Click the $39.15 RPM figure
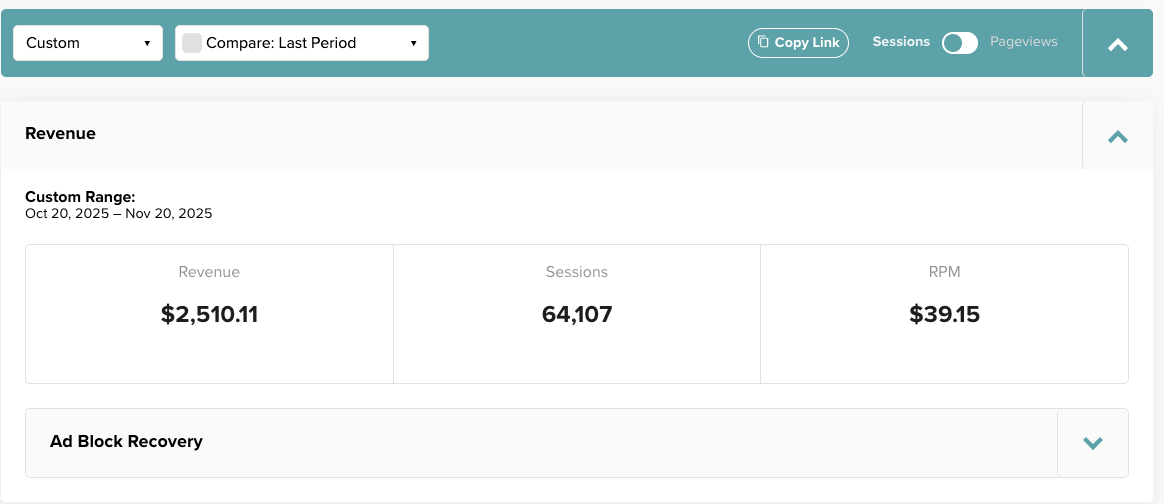Image resolution: width=1164 pixels, height=504 pixels. 944,314
